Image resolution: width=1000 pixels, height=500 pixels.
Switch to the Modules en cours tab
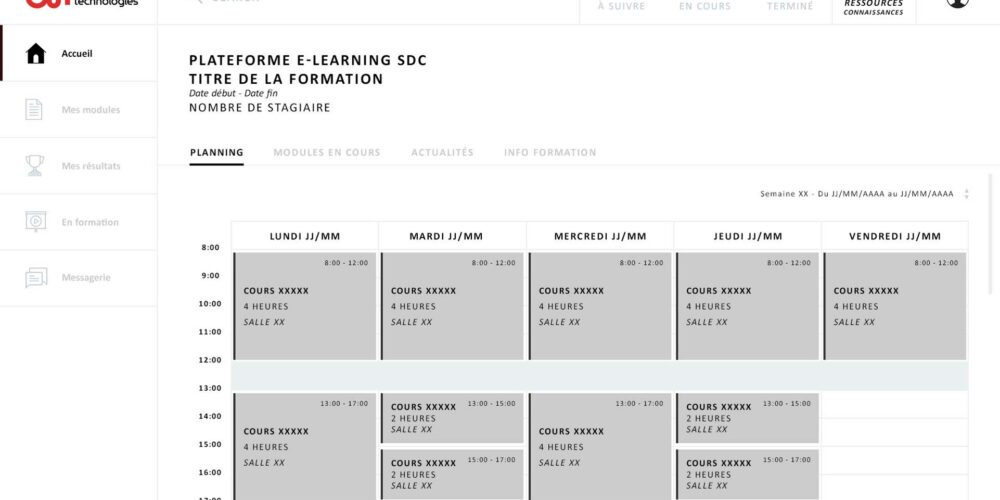[x=327, y=153]
